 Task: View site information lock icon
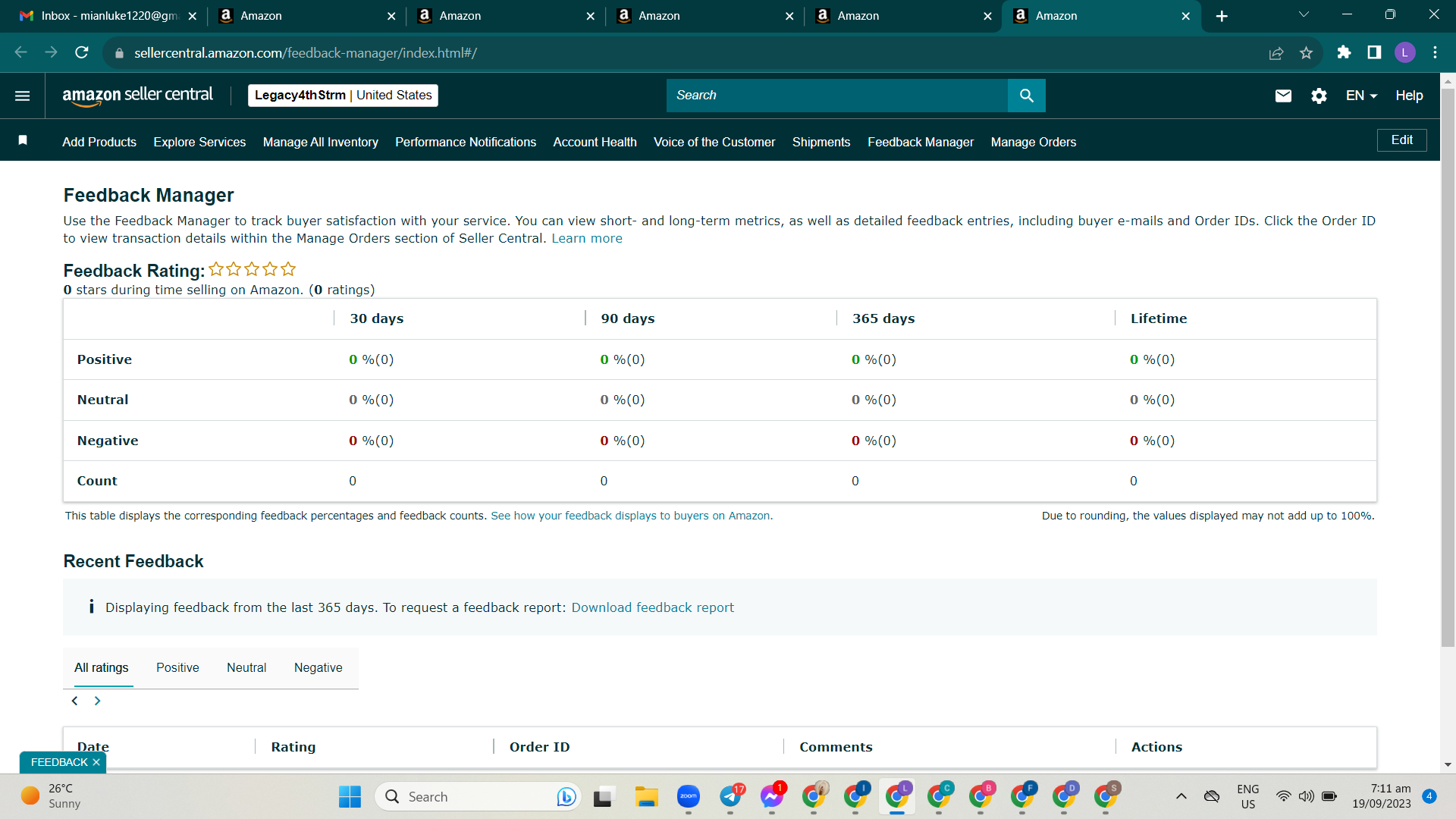(118, 53)
